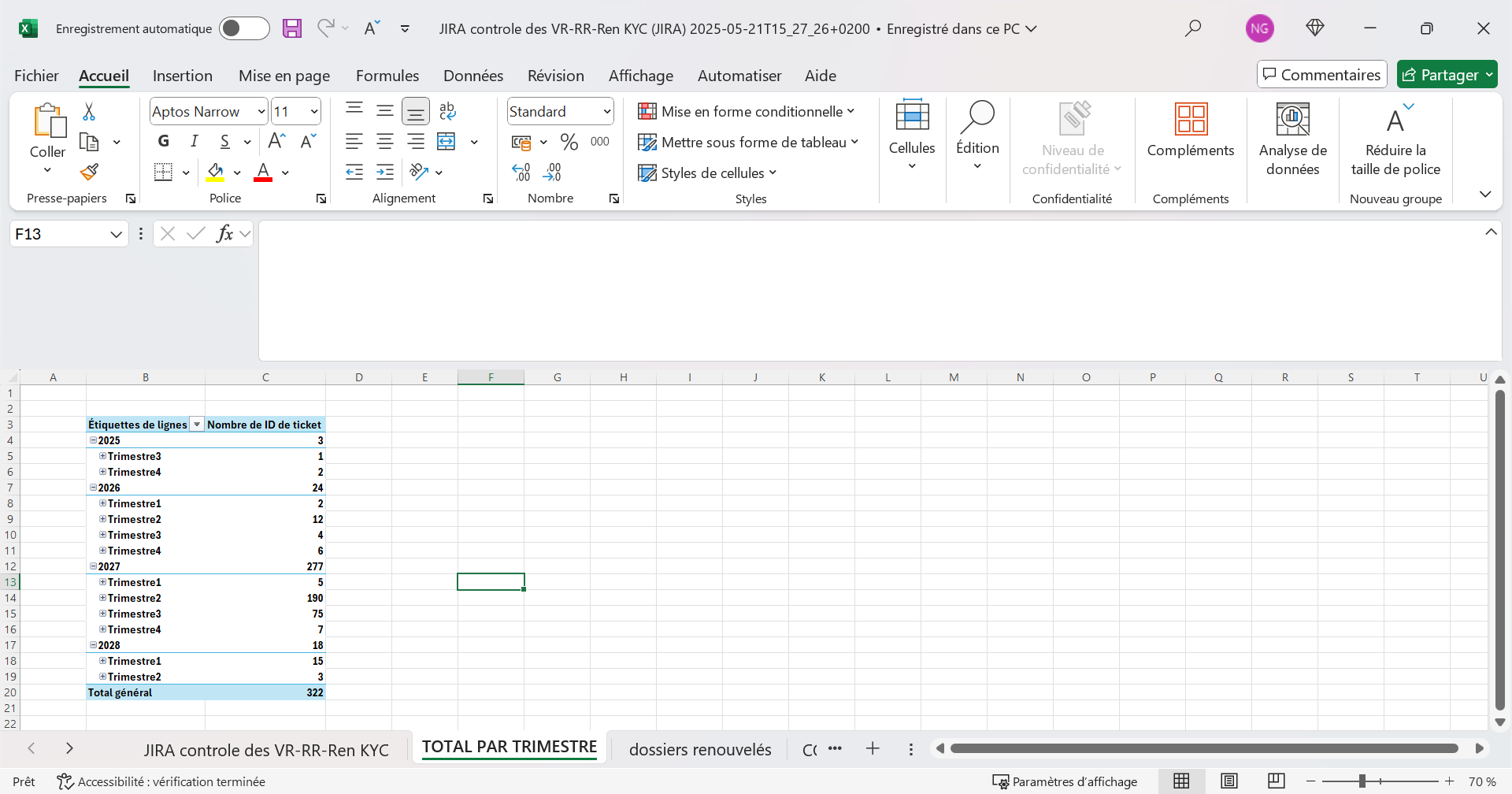Screen dimensions: 1512x794
Task: Collapse the 2026 year group
Action: coord(93,488)
